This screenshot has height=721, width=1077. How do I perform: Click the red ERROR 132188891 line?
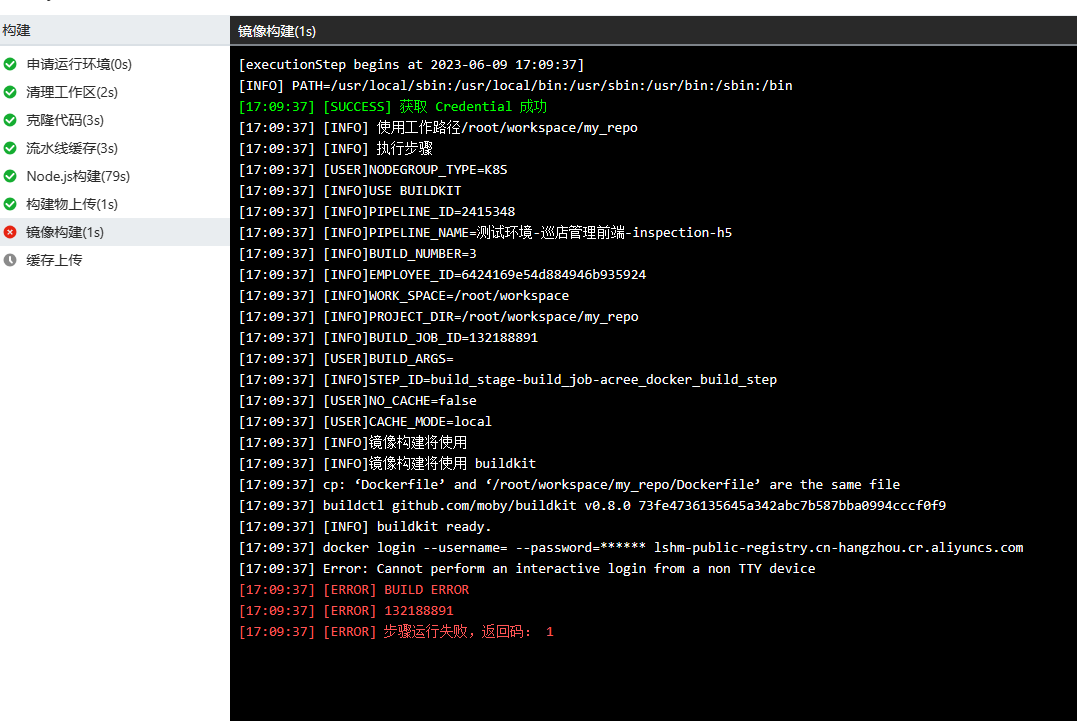click(345, 611)
